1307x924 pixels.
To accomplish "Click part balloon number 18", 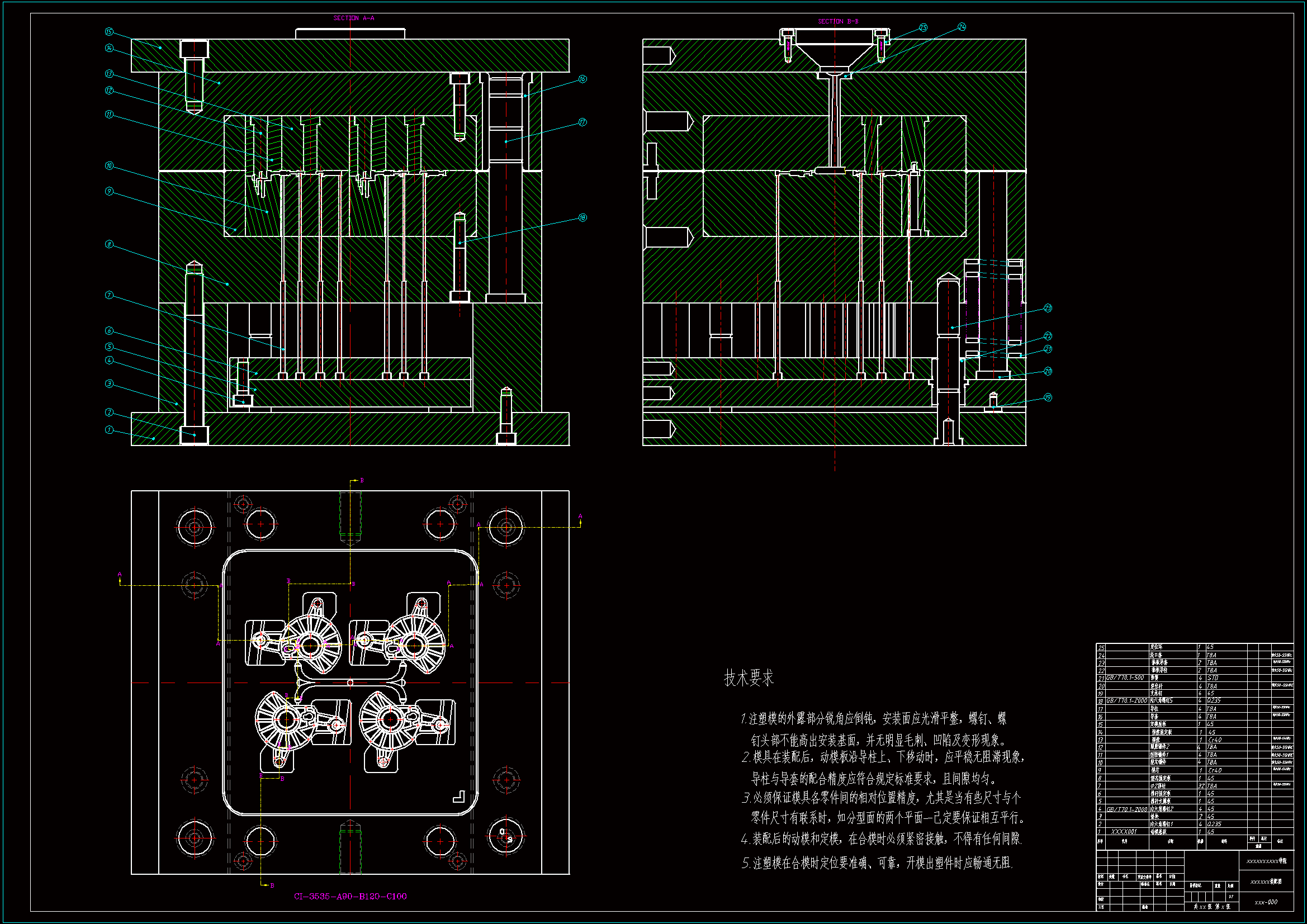I will click(583, 217).
